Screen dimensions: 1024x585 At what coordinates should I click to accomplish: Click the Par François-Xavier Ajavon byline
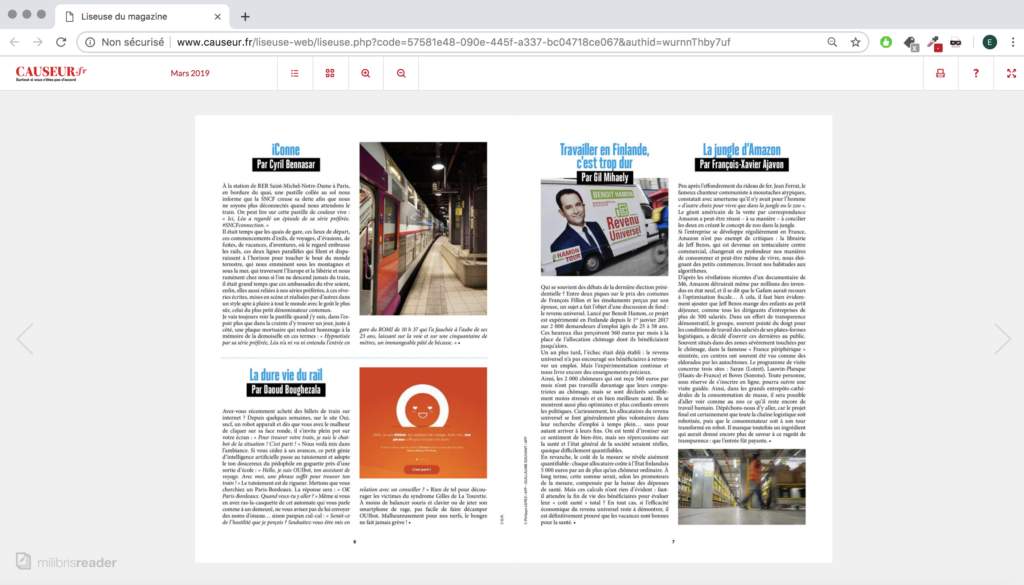point(741,165)
